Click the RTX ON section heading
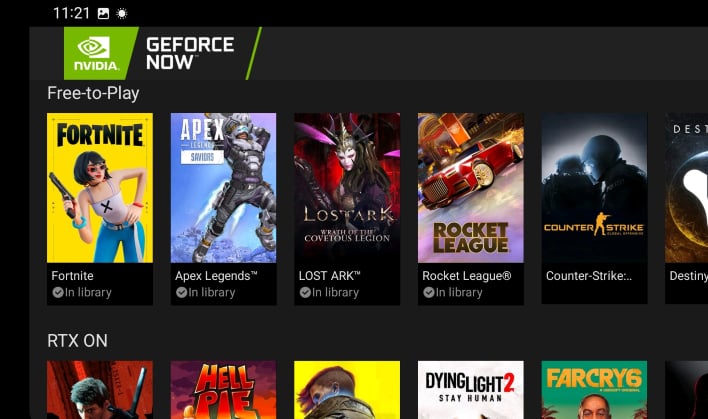This screenshot has width=708, height=419. 77,340
